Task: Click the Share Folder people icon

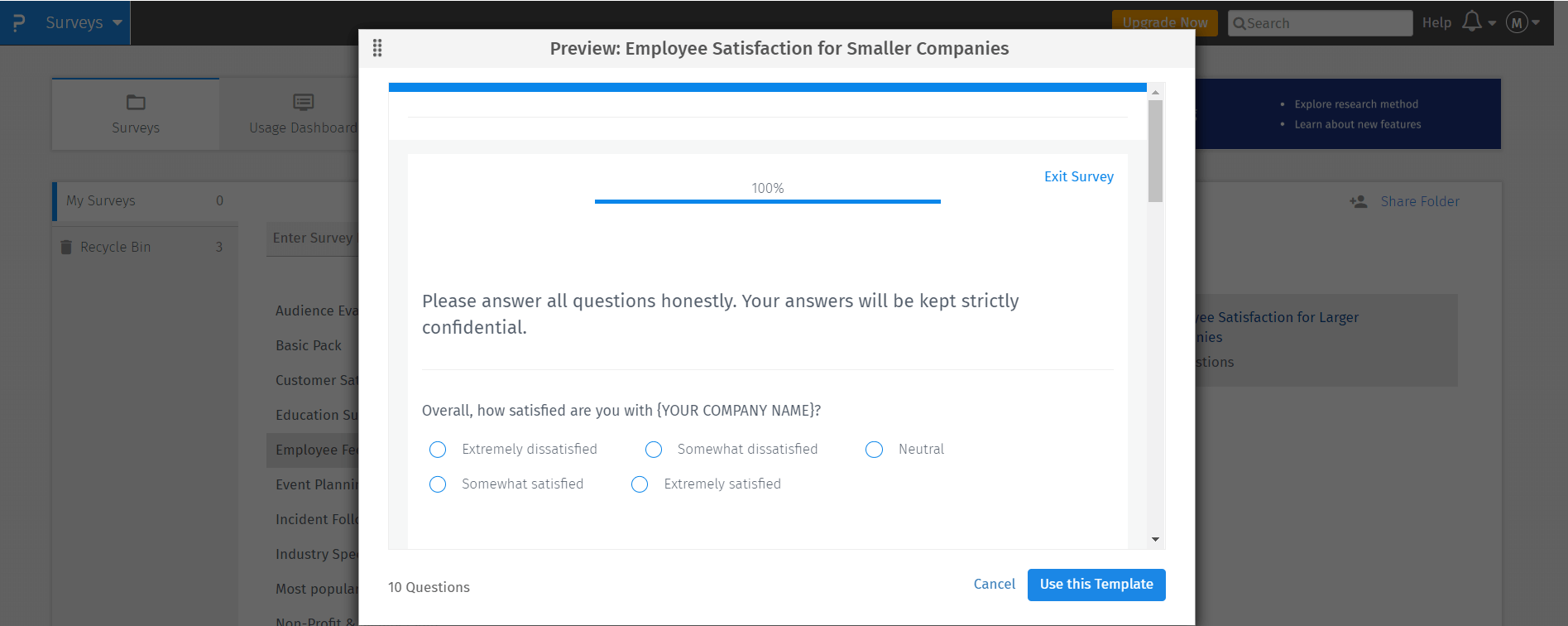Action: pos(1358,200)
